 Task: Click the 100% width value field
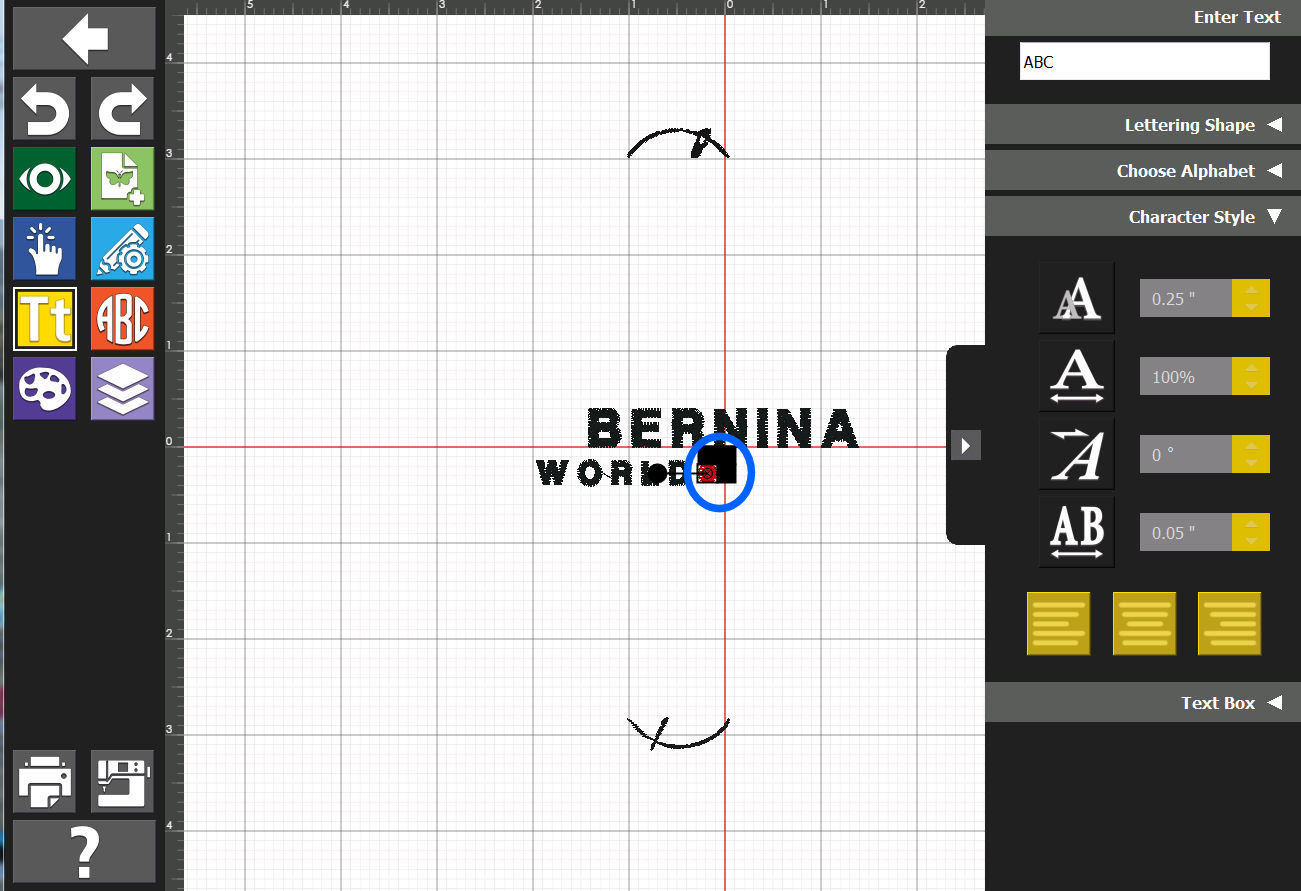coord(1186,376)
